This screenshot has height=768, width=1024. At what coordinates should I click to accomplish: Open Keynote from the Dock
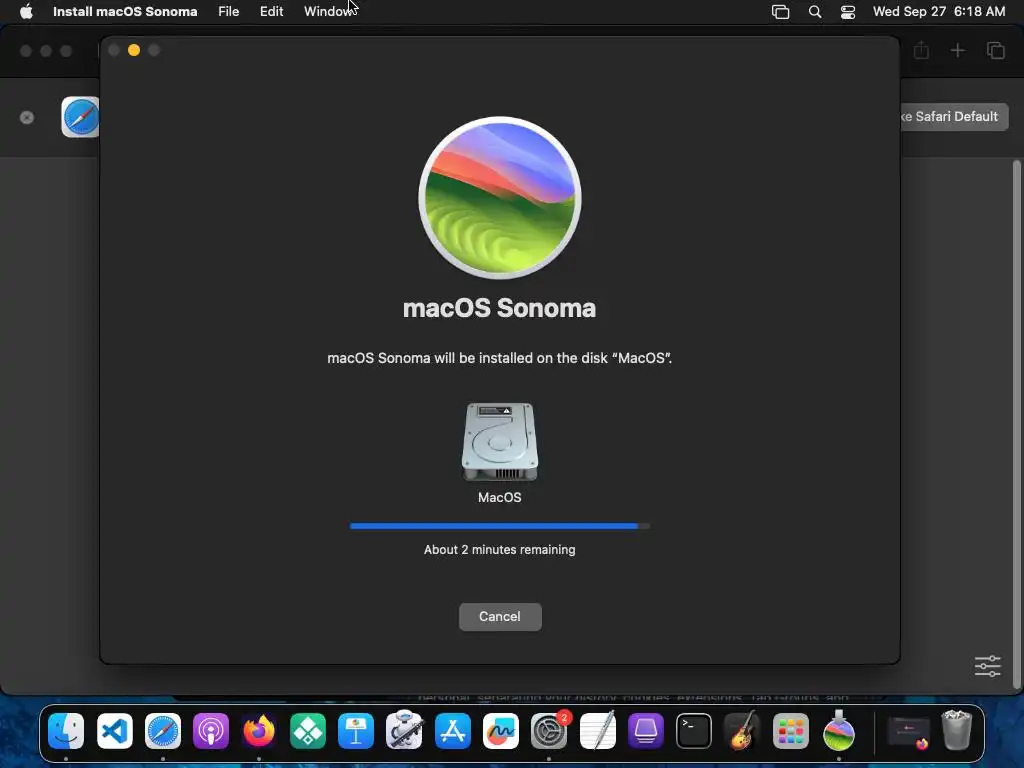[356, 731]
